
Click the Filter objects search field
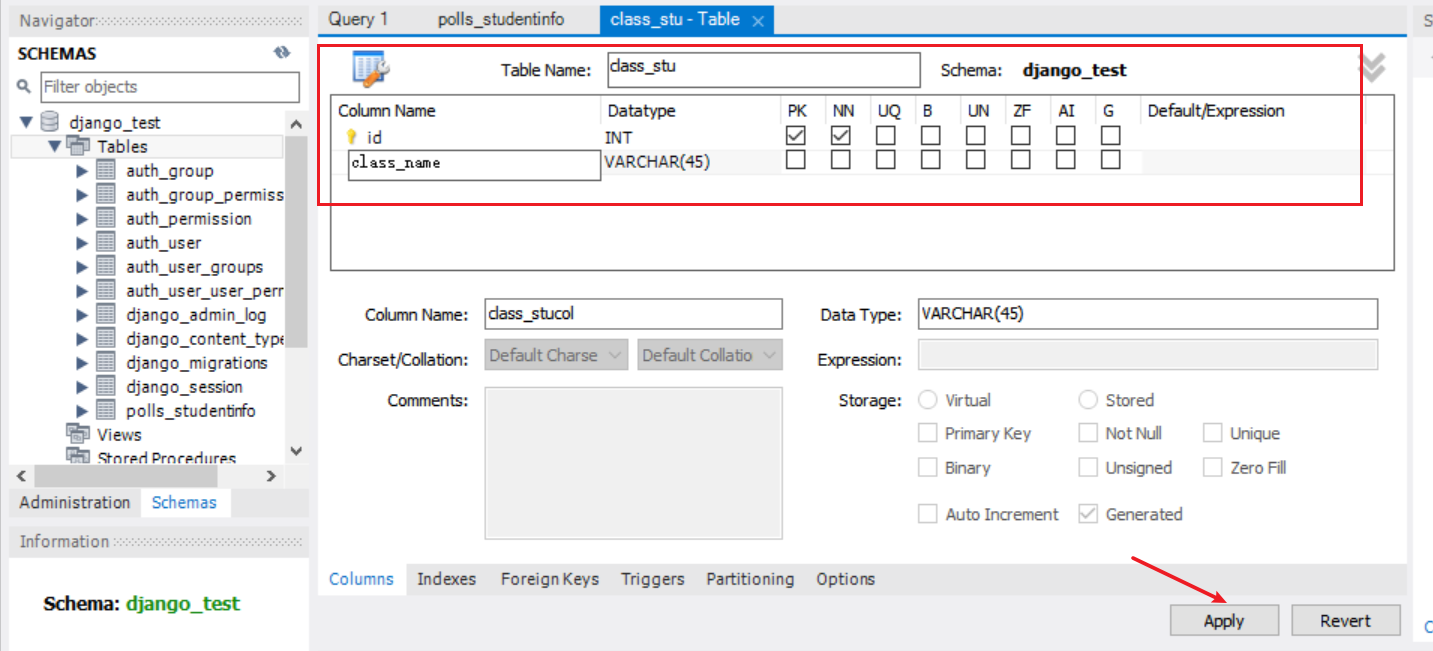[169, 87]
